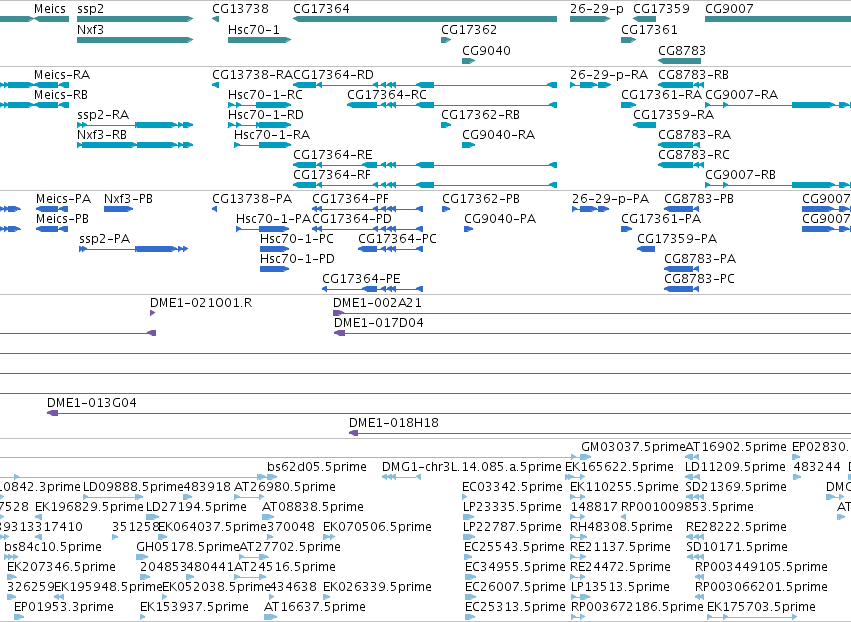Select the CG17364 gene feature bar
This screenshot has width=851, height=622.
tap(425, 19)
